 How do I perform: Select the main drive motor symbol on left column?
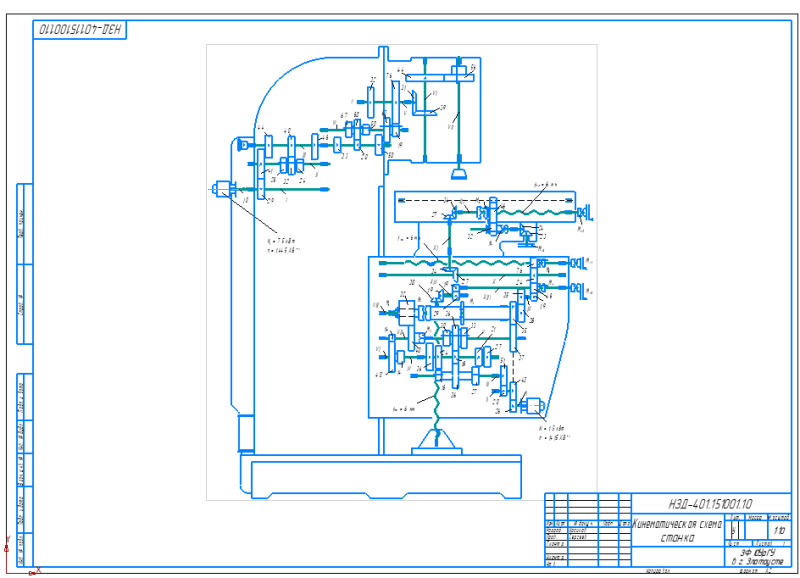click(x=223, y=189)
